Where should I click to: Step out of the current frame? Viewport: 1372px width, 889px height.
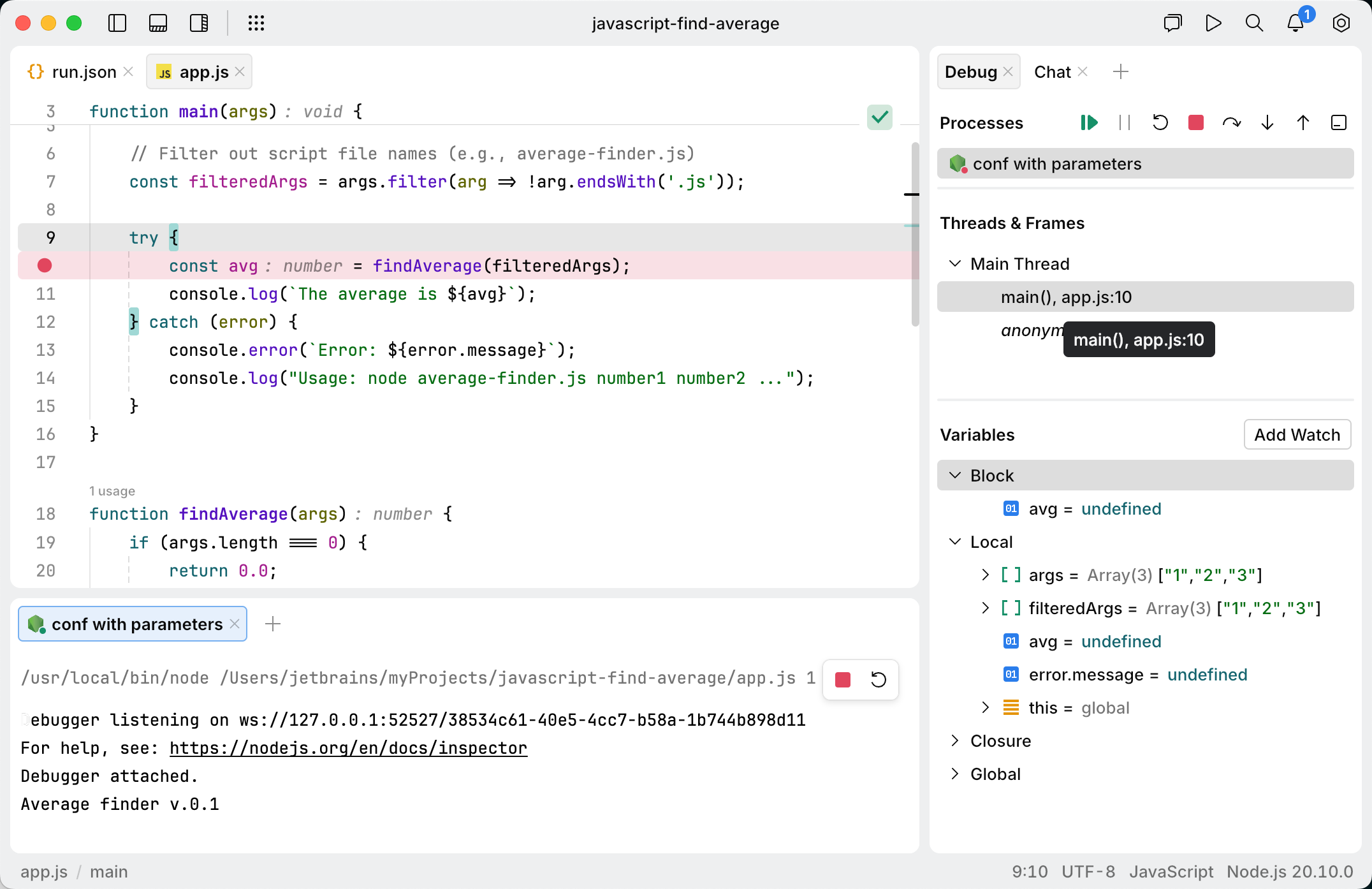point(1303,122)
